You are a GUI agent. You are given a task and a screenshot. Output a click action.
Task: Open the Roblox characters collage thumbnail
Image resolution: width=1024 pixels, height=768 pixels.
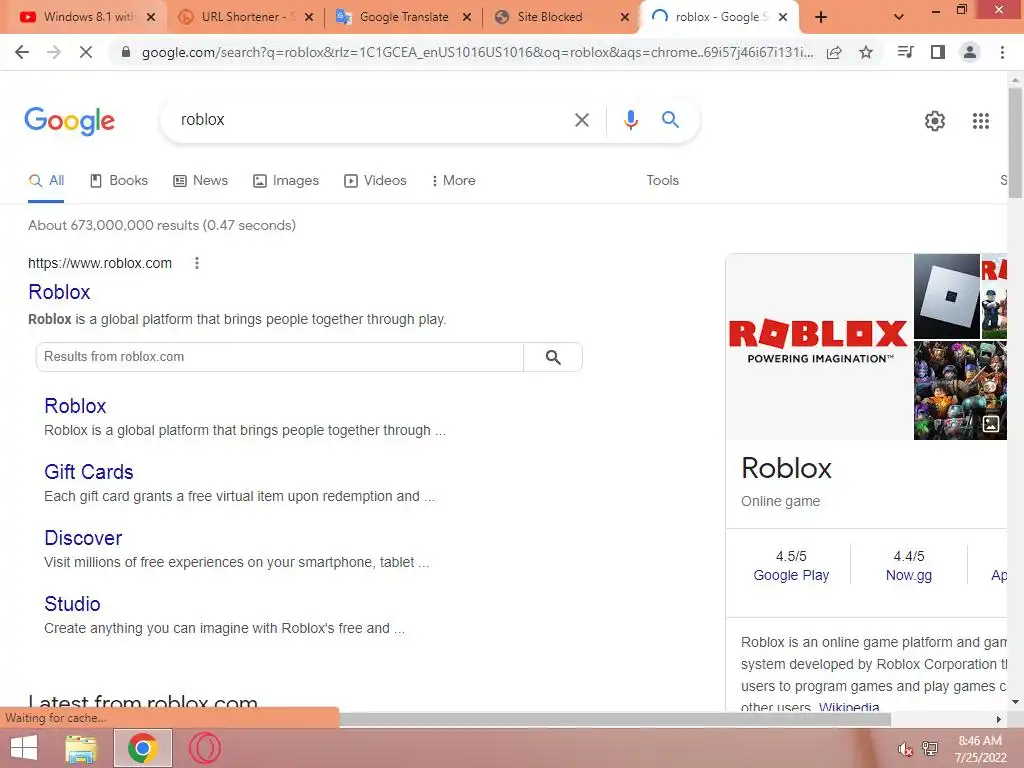(960, 391)
